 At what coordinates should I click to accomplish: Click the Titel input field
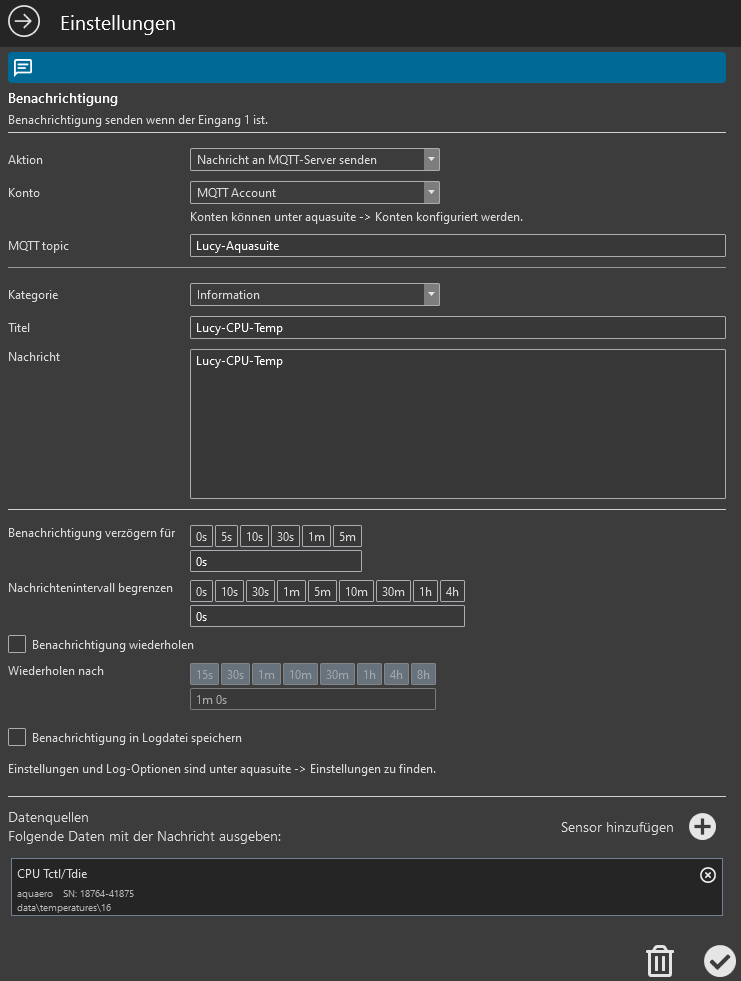[457, 328]
